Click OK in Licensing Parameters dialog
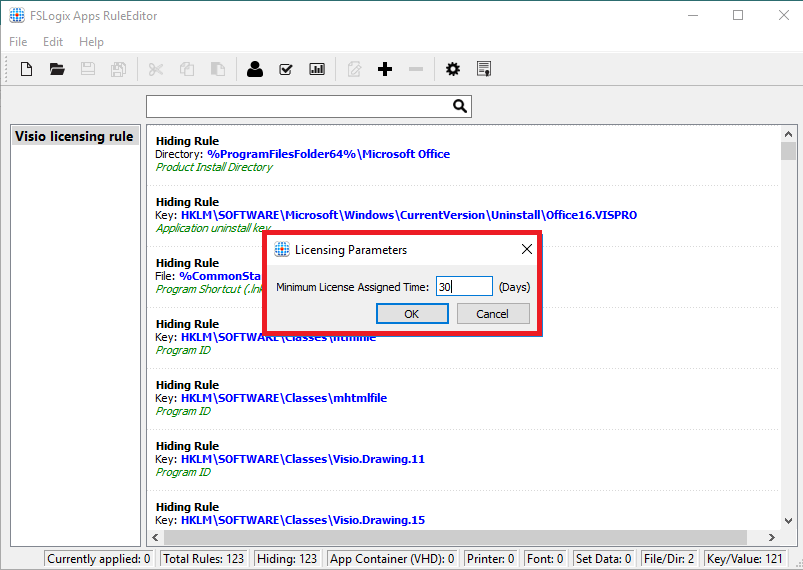The width and height of the screenshot is (803, 570). [x=412, y=313]
